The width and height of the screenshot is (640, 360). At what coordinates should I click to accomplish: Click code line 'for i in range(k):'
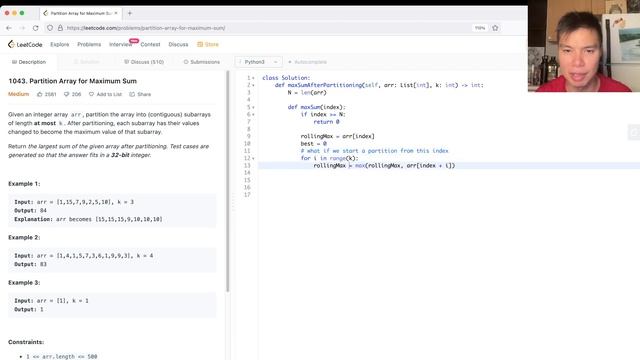[329, 158]
